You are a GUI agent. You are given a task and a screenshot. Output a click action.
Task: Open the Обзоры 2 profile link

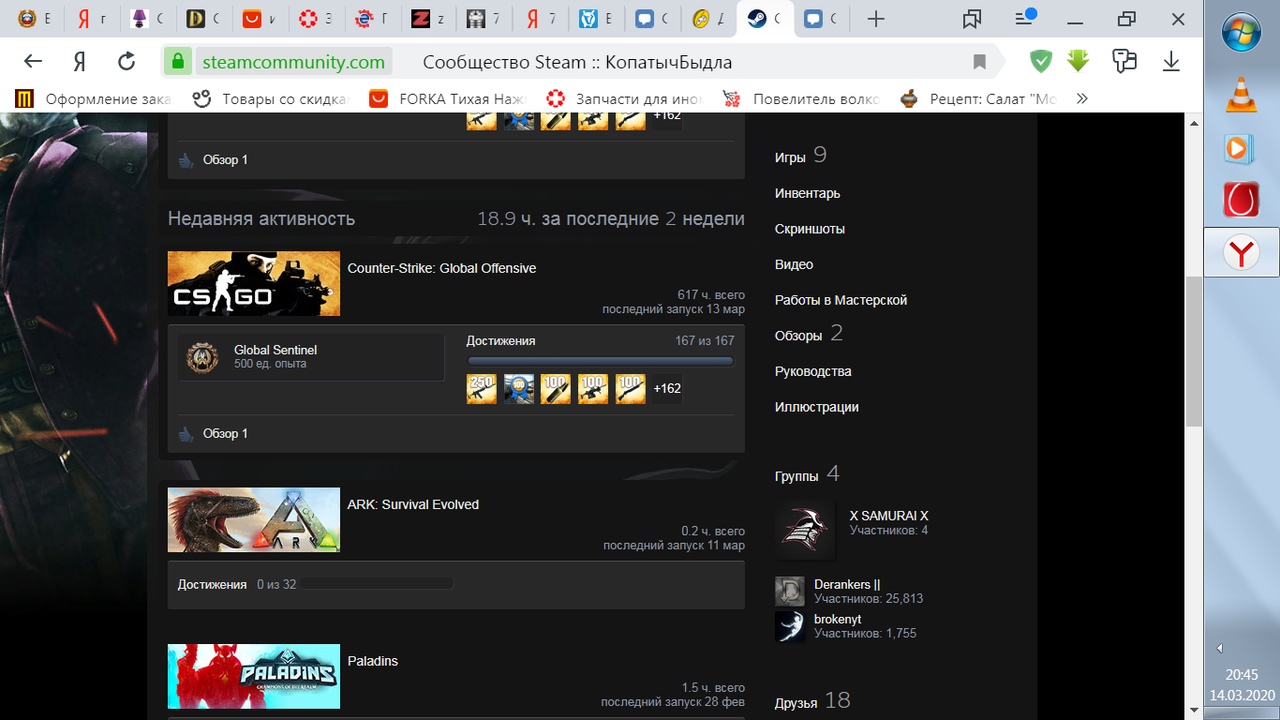coord(809,333)
